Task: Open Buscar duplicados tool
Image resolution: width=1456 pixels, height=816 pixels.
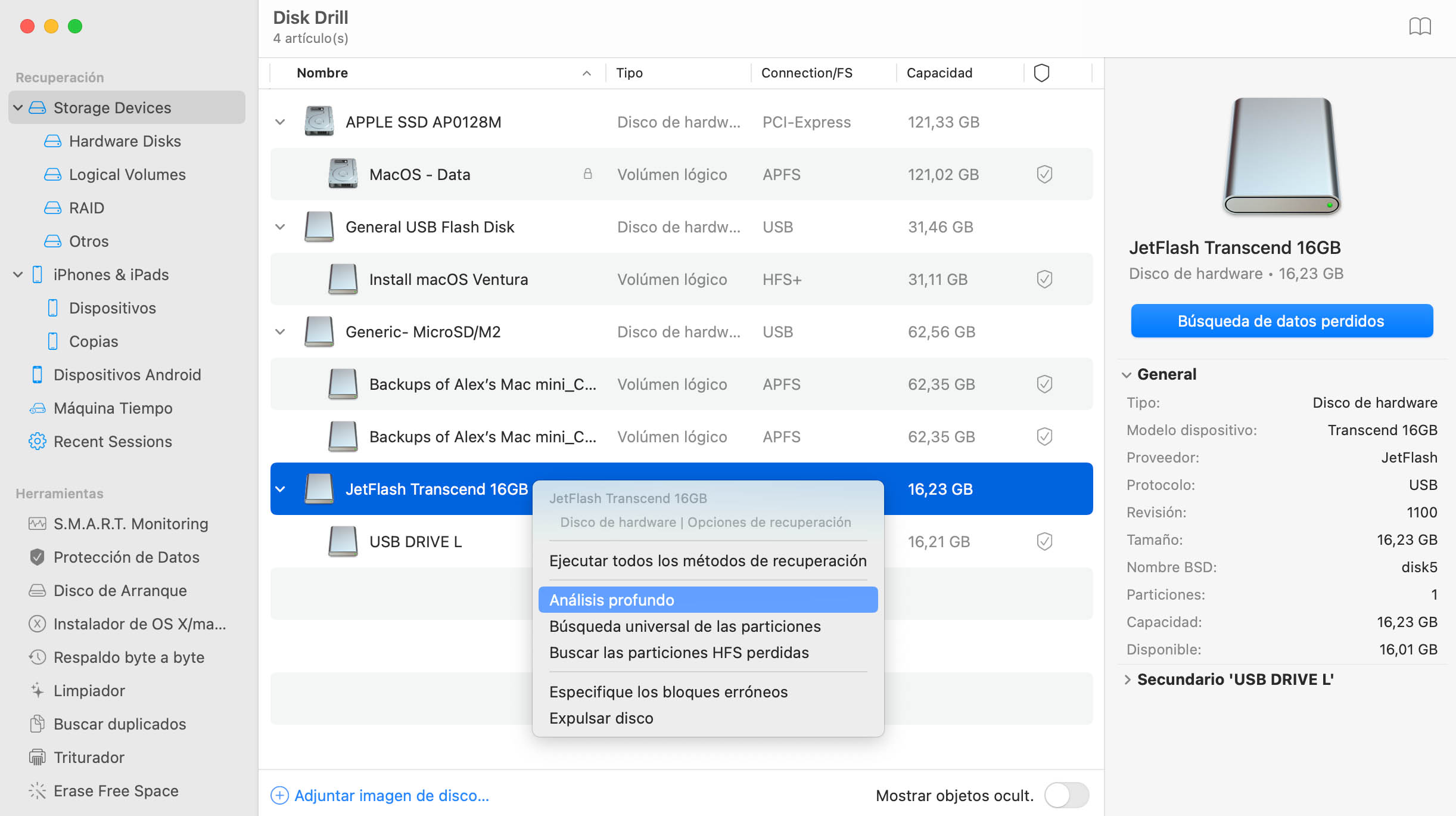Action: click(x=120, y=724)
